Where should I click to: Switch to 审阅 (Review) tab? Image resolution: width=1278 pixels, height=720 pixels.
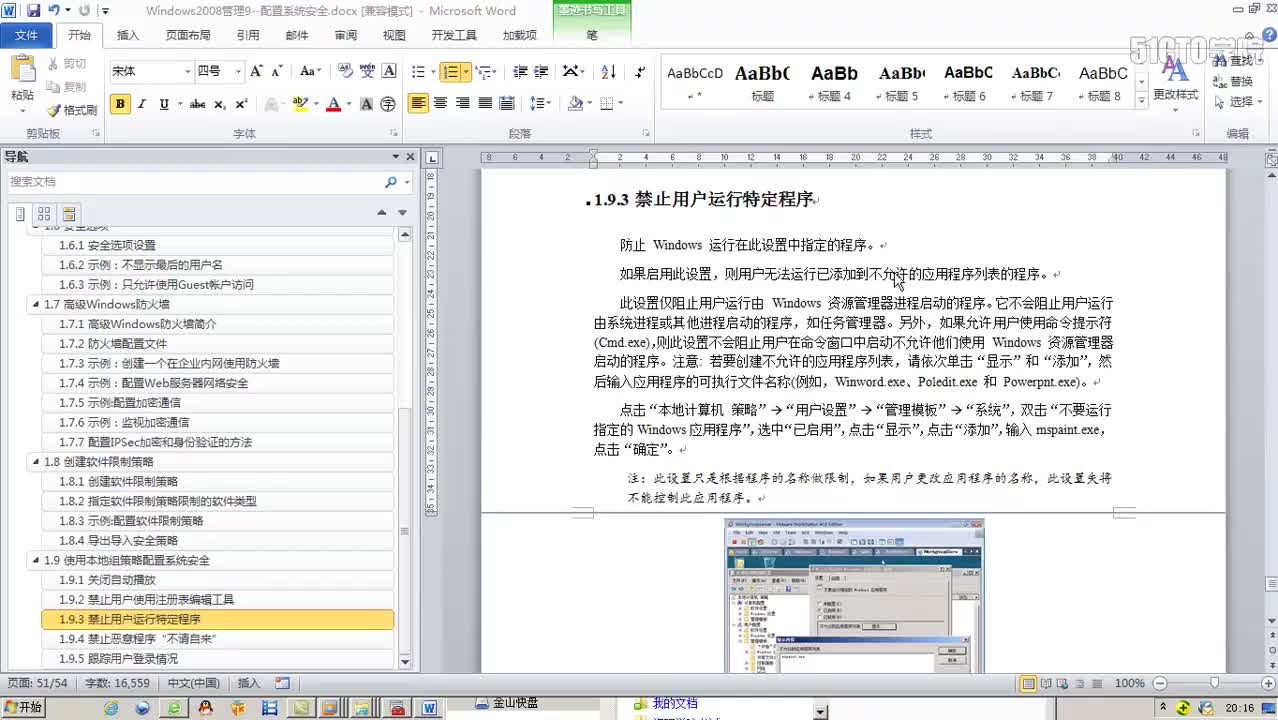346,35
